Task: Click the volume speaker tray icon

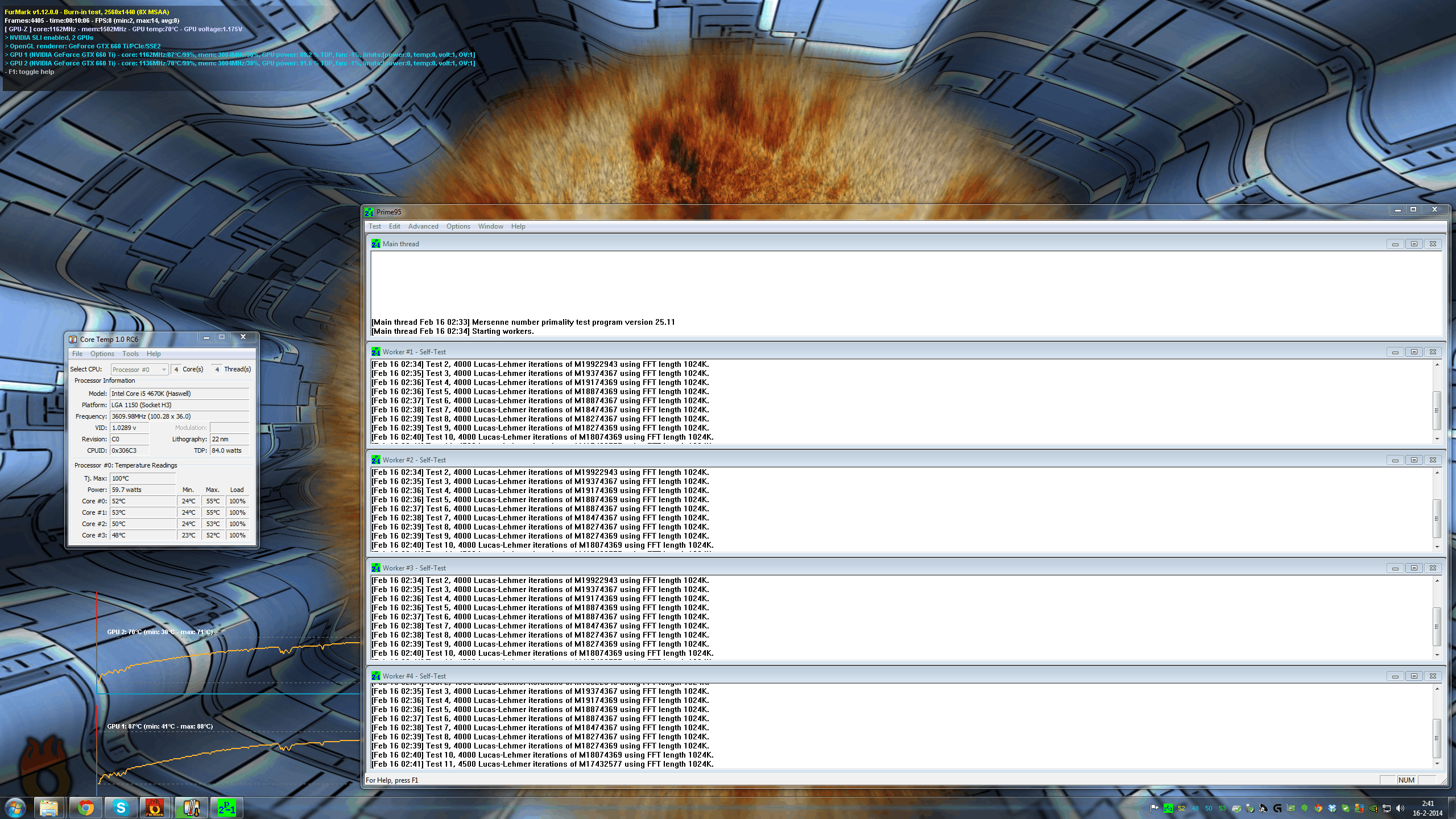Action: (x=1400, y=808)
